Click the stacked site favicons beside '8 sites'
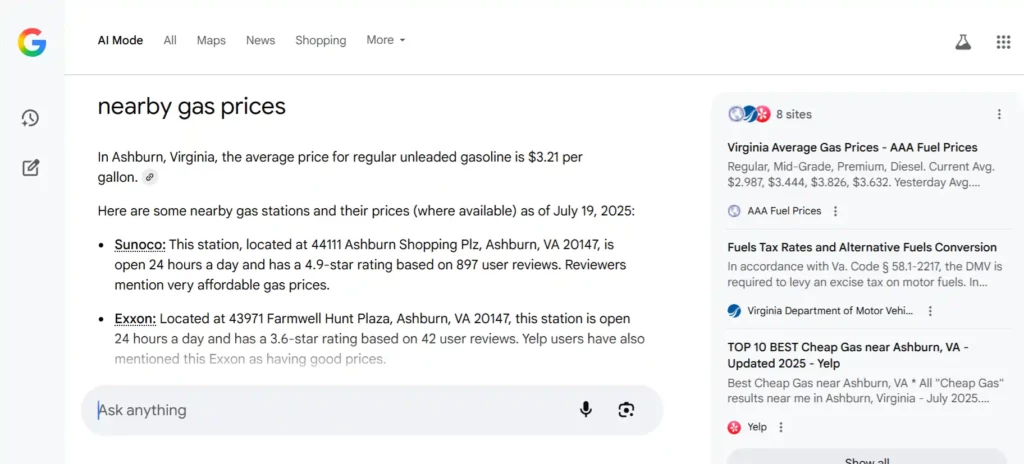This screenshot has width=1024, height=464. coord(749,114)
